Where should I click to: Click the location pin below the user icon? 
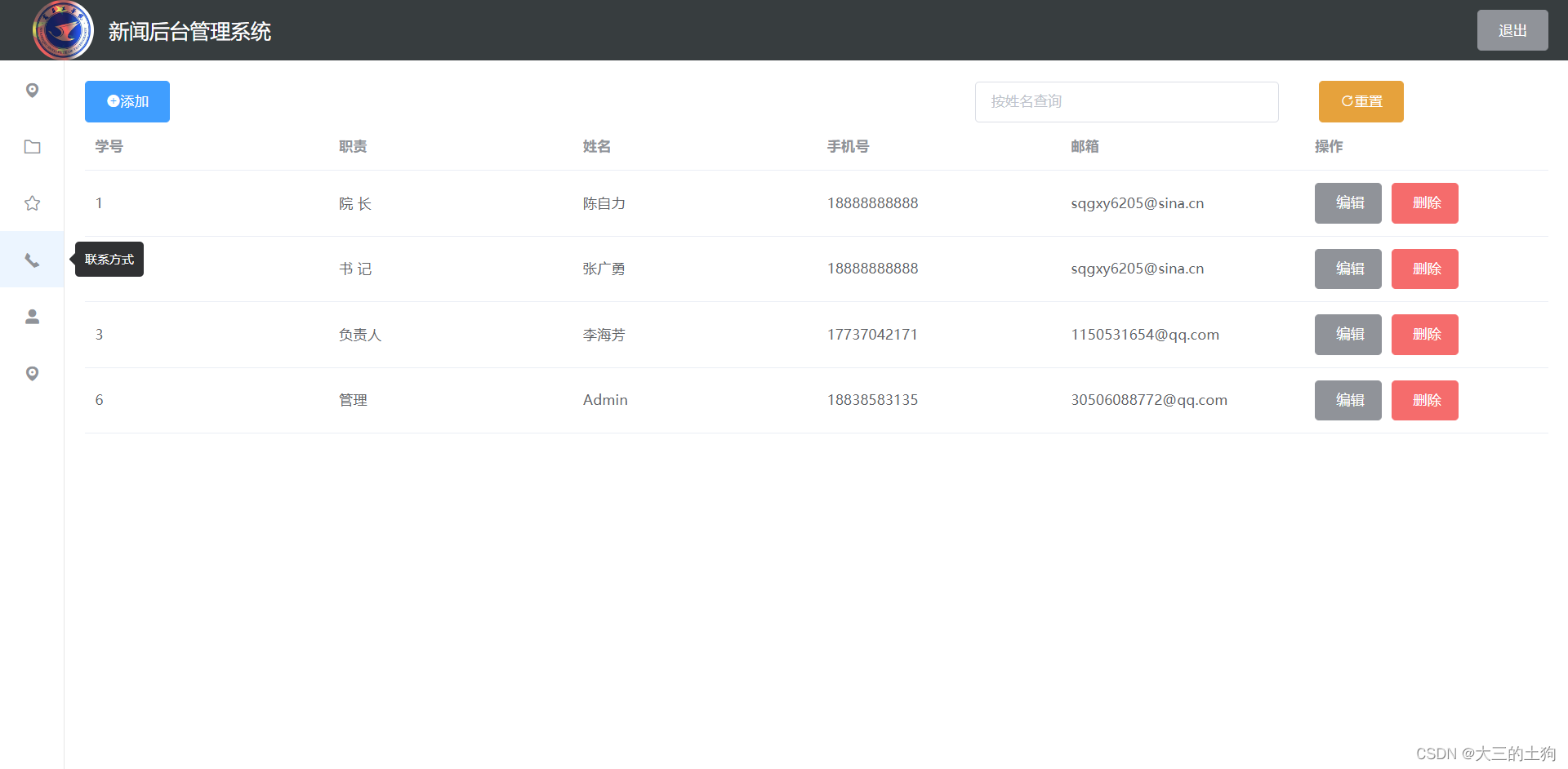[x=32, y=373]
